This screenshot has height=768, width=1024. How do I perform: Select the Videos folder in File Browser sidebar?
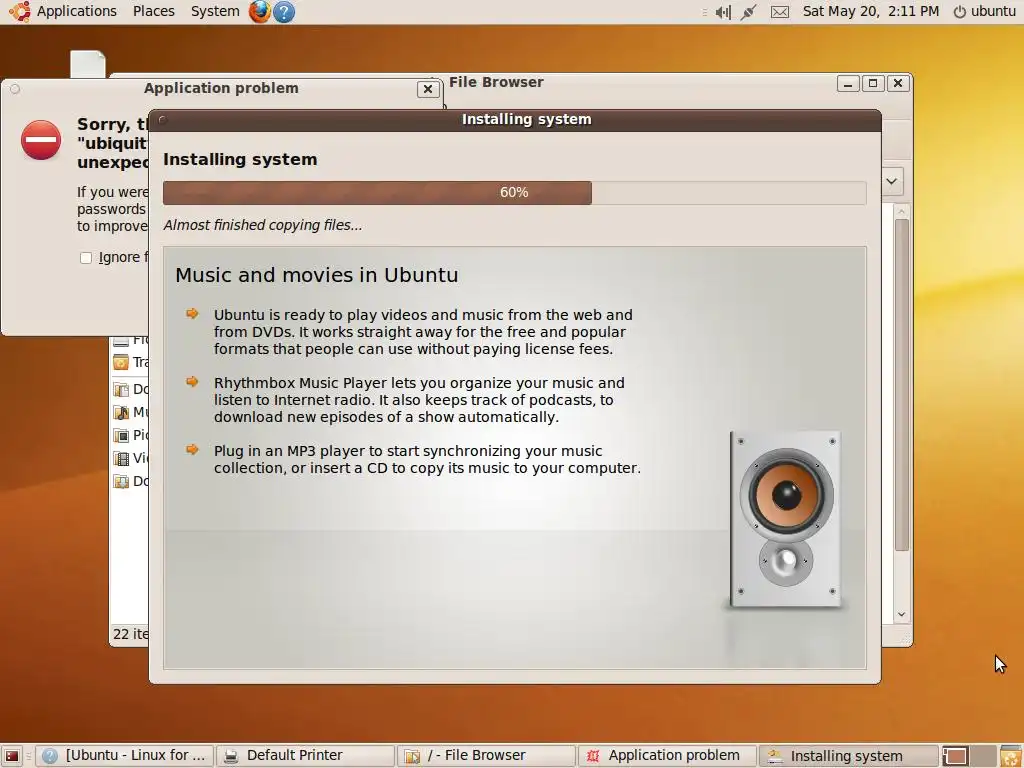pos(131,458)
